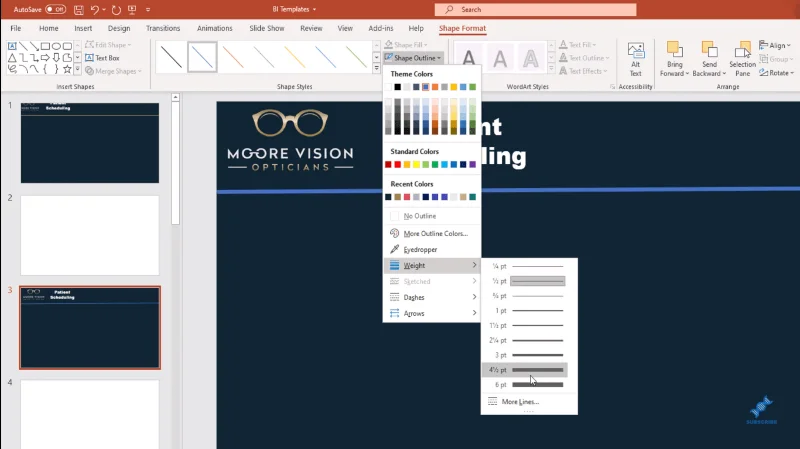800x449 pixels.
Task: Insert a Text Box
Action: tap(102, 58)
